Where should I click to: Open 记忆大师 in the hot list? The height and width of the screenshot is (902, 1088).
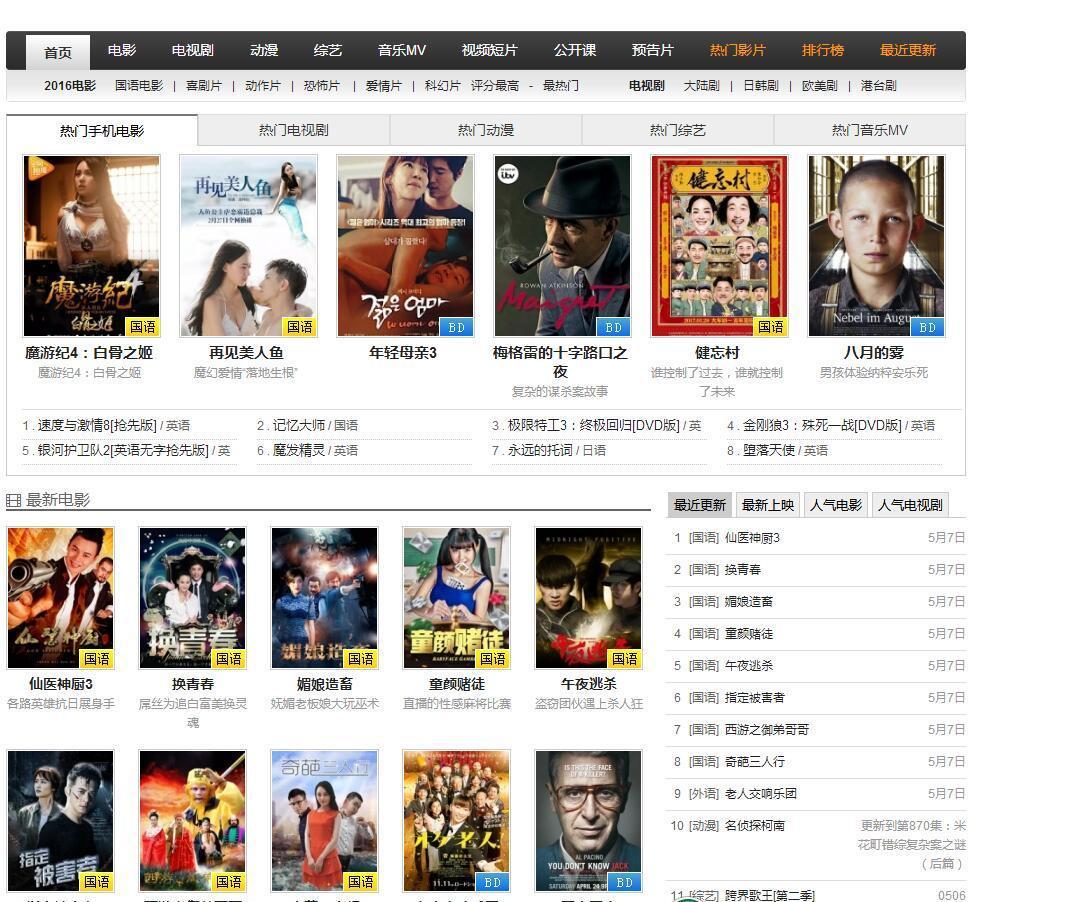[x=301, y=425]
